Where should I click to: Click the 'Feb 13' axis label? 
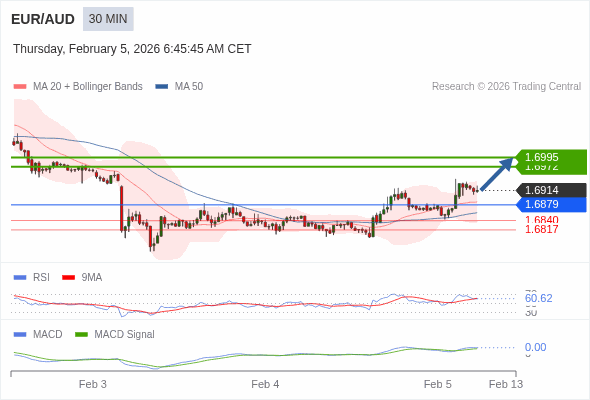coord(506,384)
